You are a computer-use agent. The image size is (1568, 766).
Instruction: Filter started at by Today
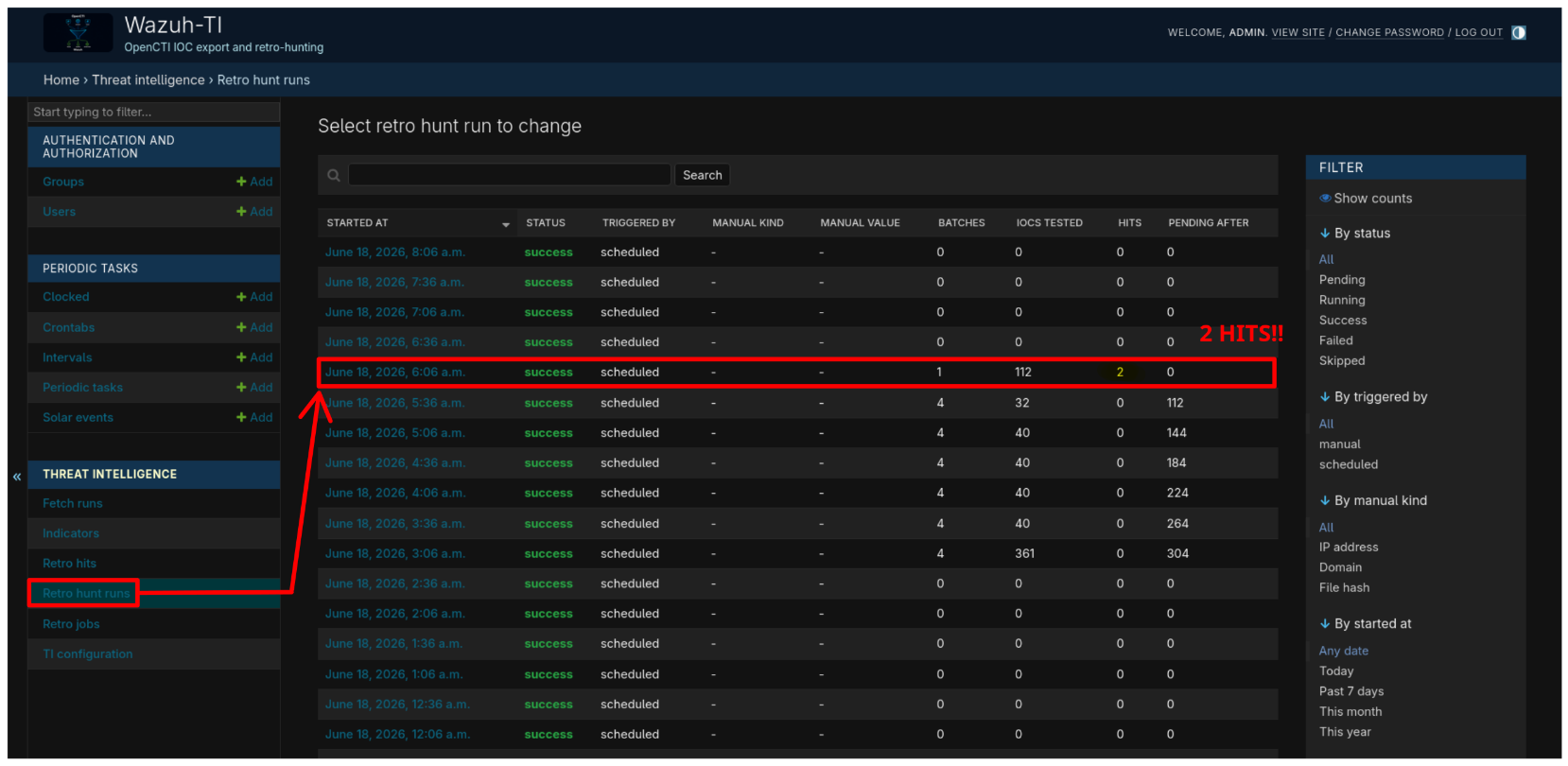pyautogui.click(x=1336, y=671)
